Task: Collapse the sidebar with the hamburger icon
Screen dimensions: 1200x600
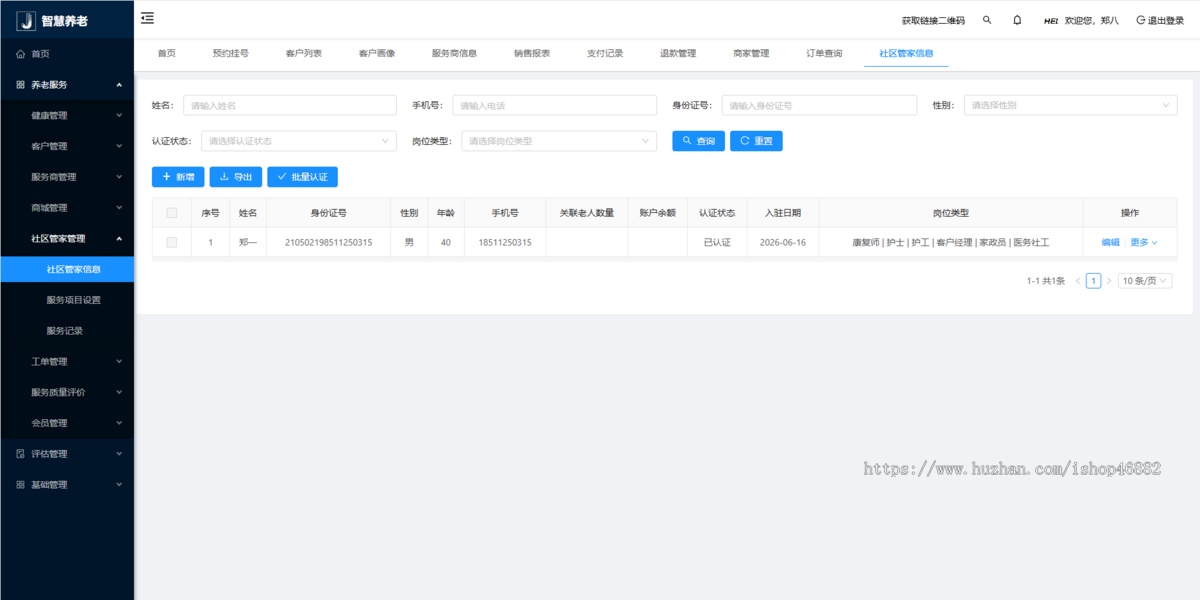Action: (148, 18)
